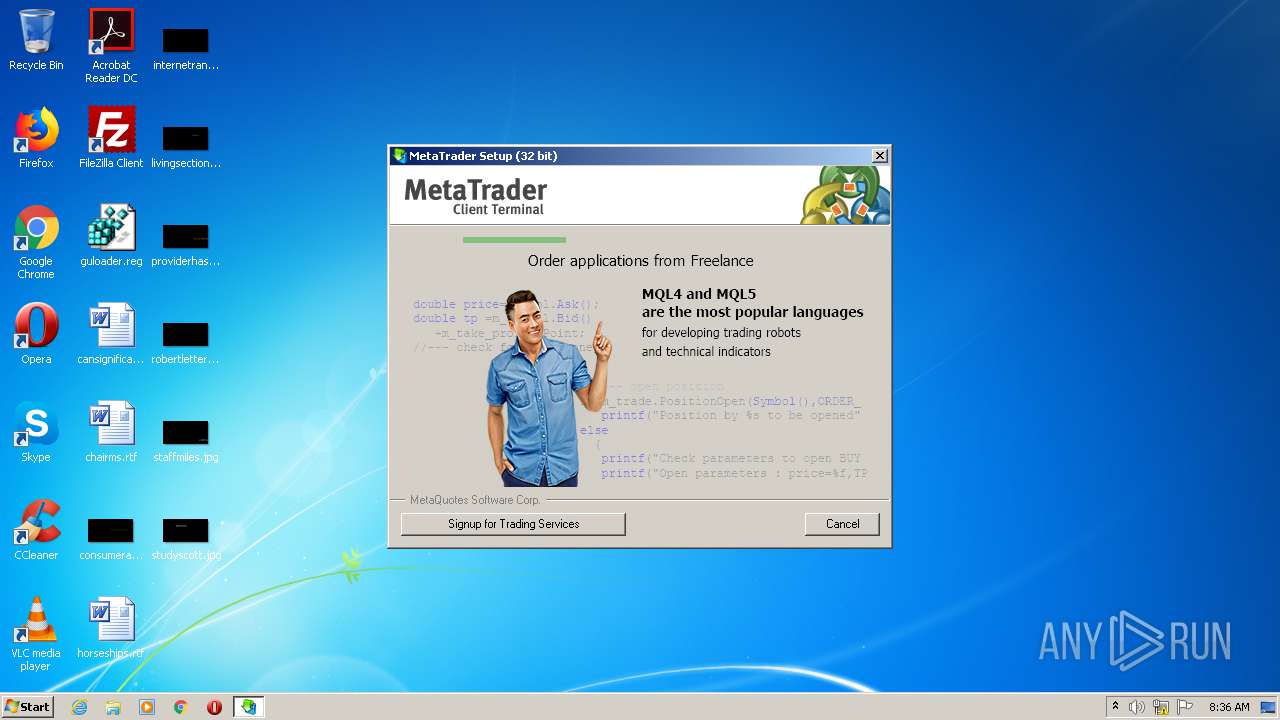Click the taskbar clock showing 8:36 AM

1229,707
